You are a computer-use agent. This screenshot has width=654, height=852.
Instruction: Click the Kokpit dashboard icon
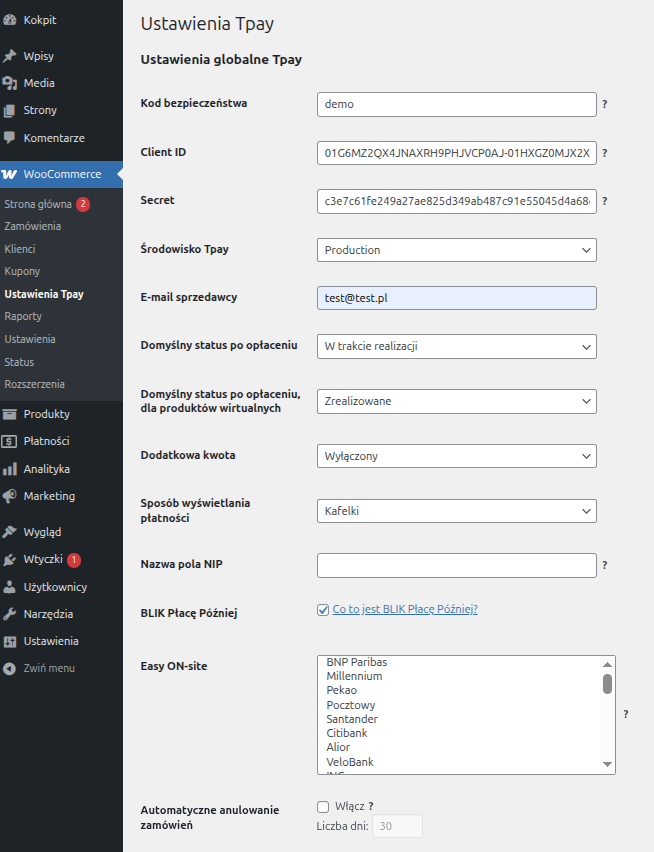coord(10,19)
